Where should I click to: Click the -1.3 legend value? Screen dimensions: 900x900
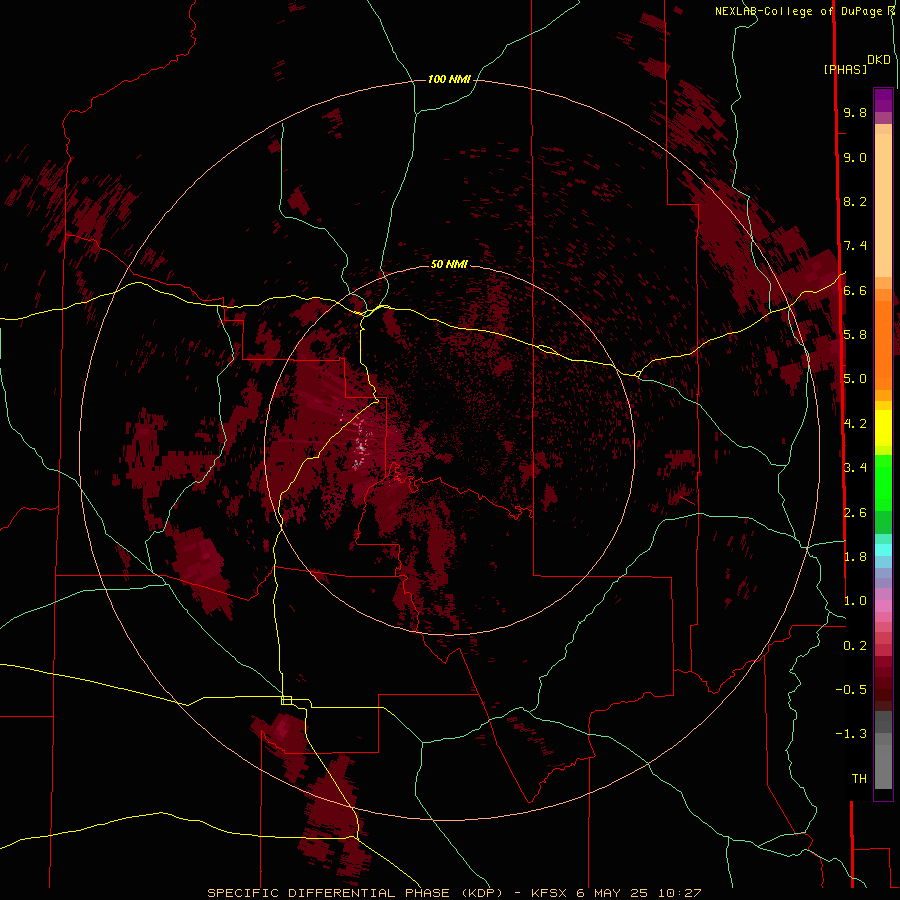[851, 734]
